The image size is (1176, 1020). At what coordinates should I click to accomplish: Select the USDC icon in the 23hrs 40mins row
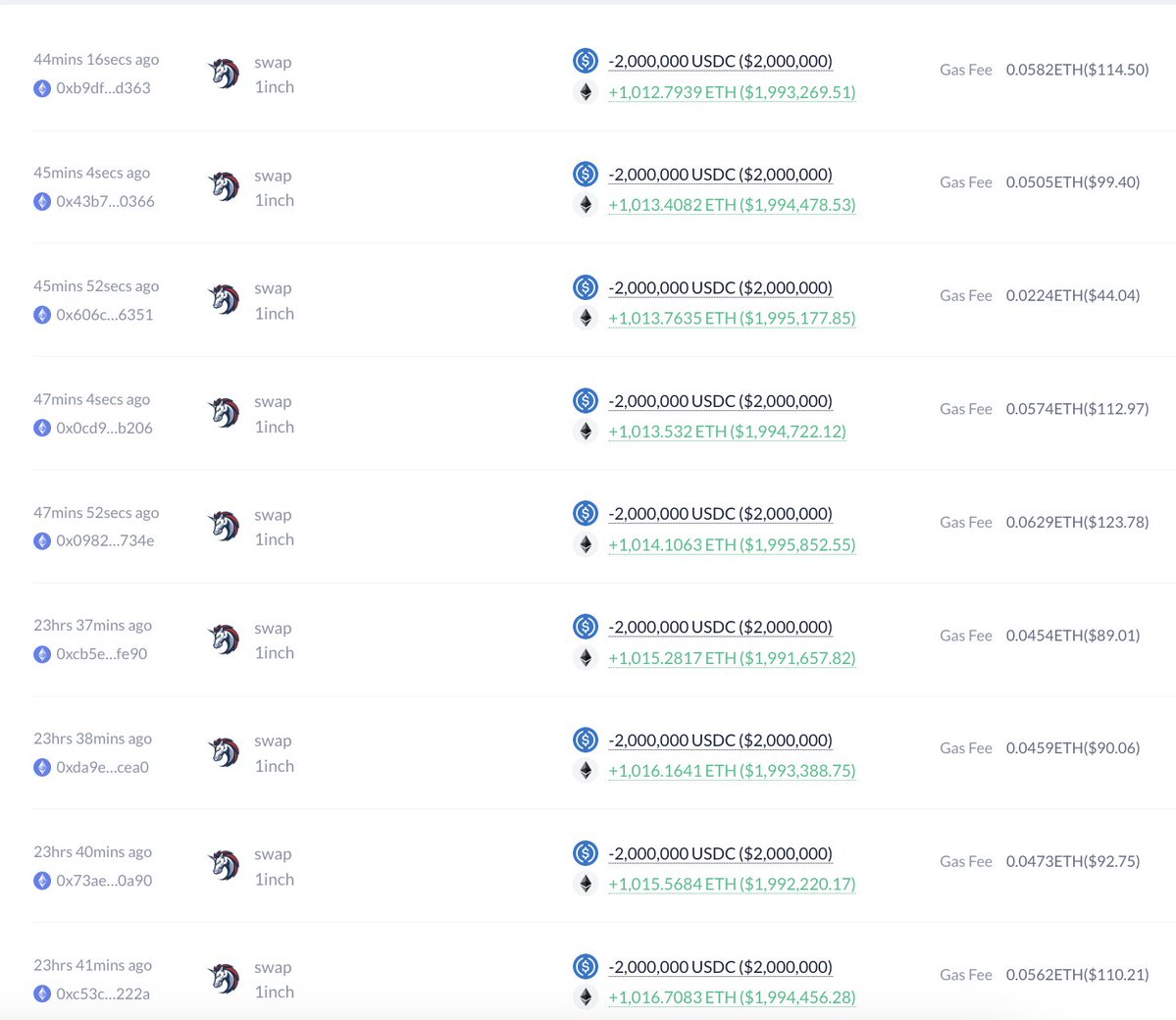(x=586, y=852)
